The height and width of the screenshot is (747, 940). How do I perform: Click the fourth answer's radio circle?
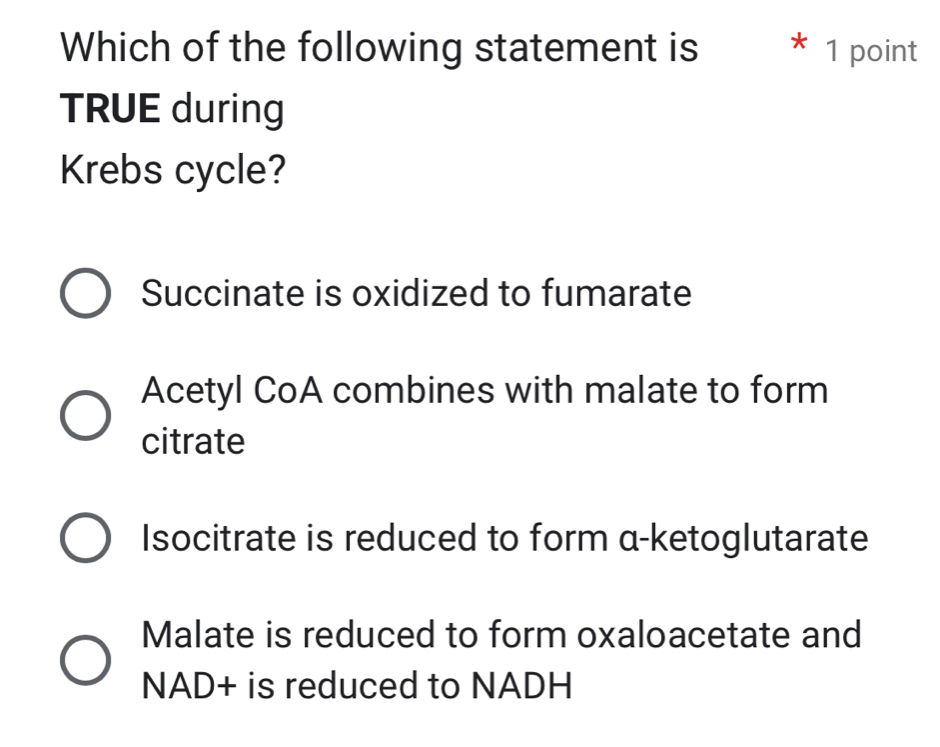pyautogui.click(x=88, y=660)
